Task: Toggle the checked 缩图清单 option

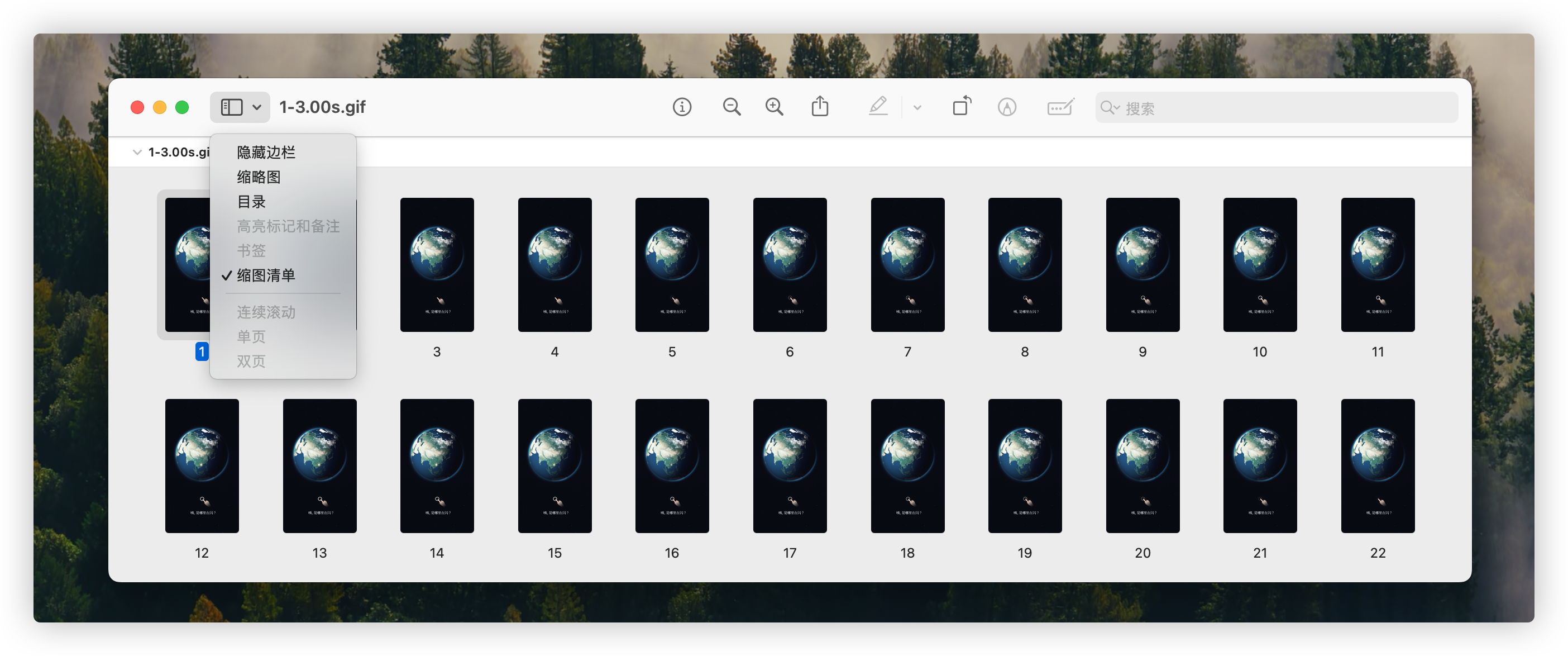Action: point(266,275)
